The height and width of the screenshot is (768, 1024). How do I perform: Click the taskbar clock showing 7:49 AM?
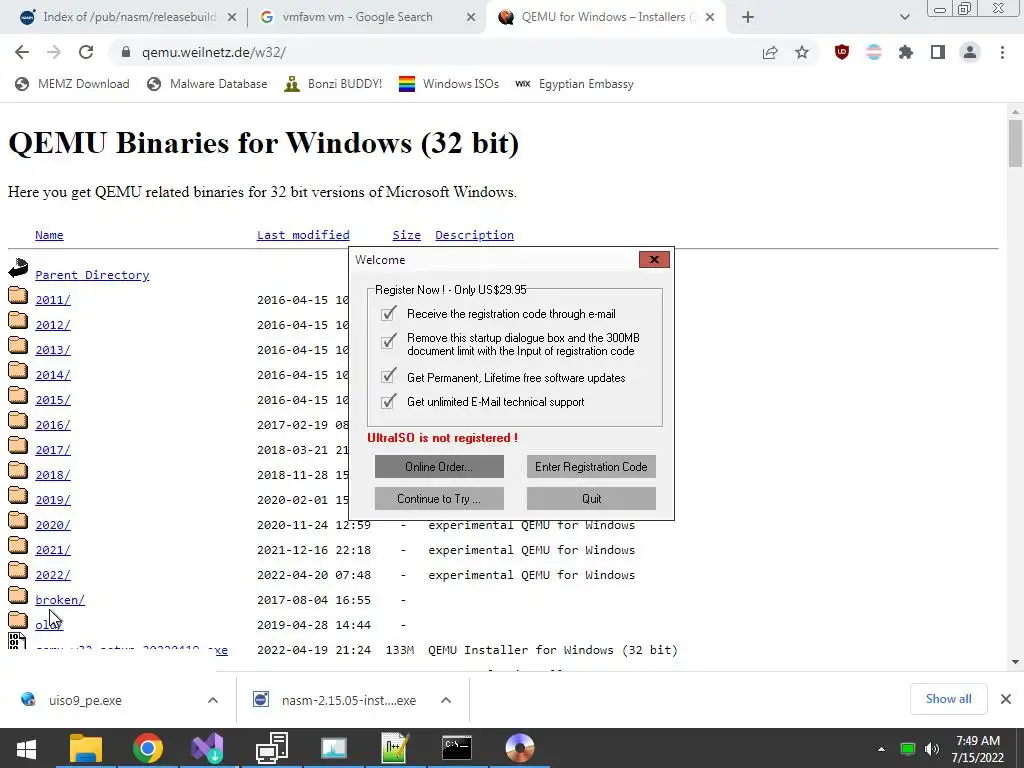pyautogui.click(x=978, y=749)
